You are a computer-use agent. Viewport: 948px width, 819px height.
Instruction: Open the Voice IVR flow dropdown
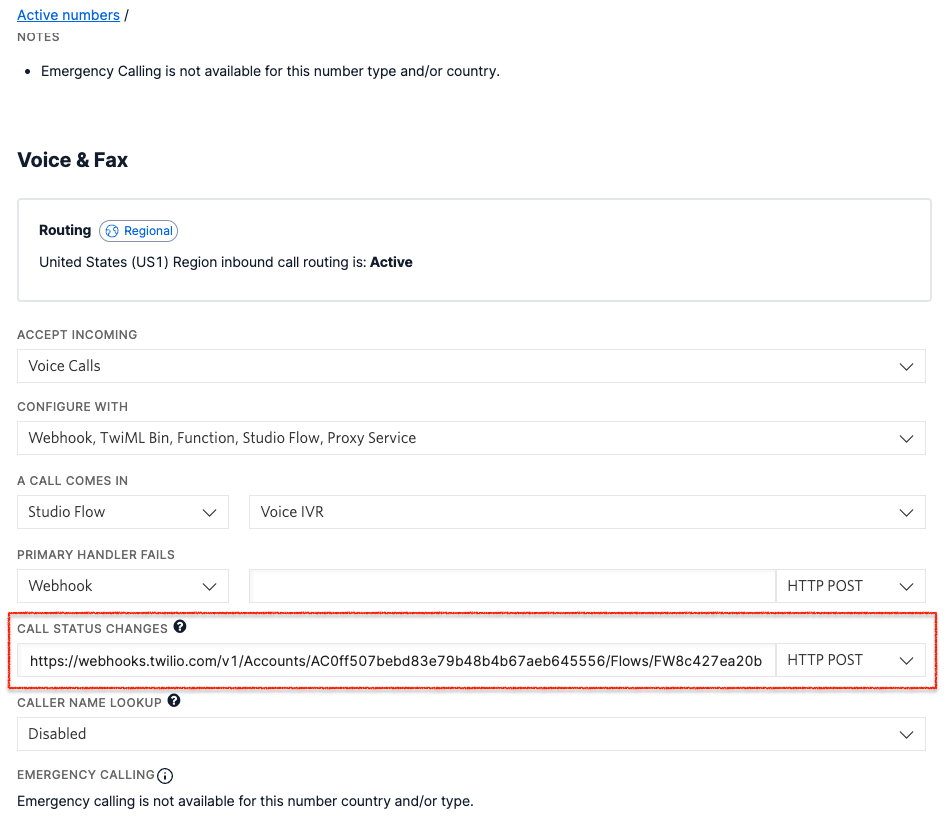(587, 512)
